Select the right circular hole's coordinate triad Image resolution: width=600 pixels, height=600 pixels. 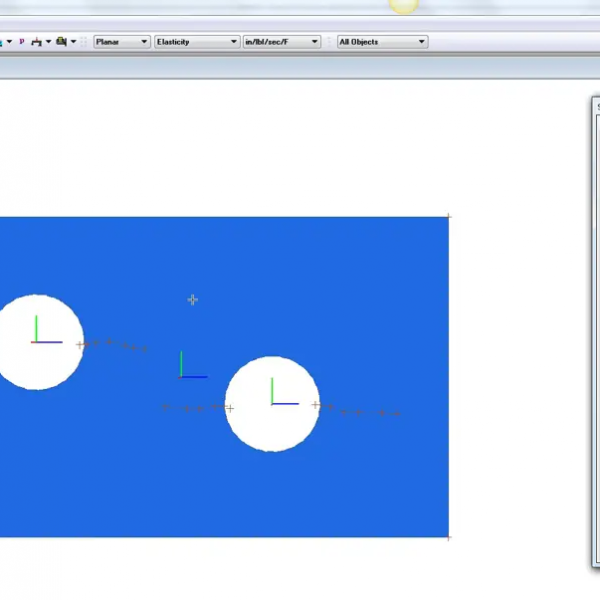[x=284, y=391]
